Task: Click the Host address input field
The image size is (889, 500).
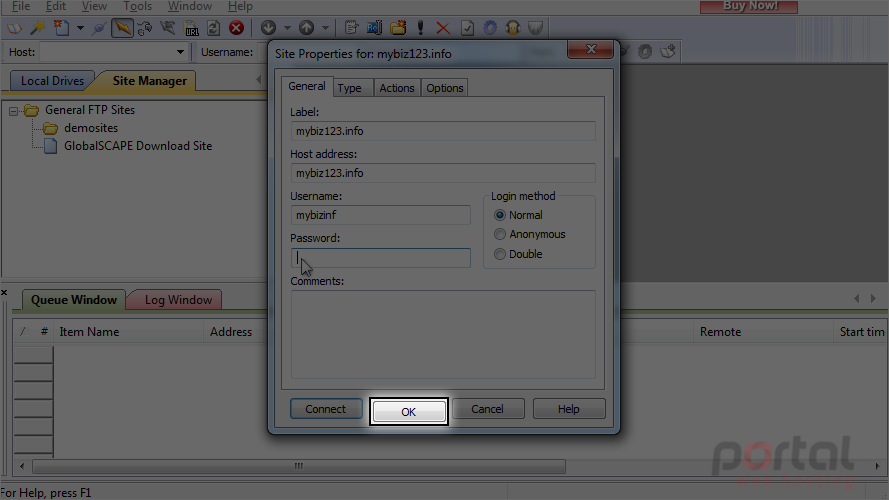Action: click(443, 173)
